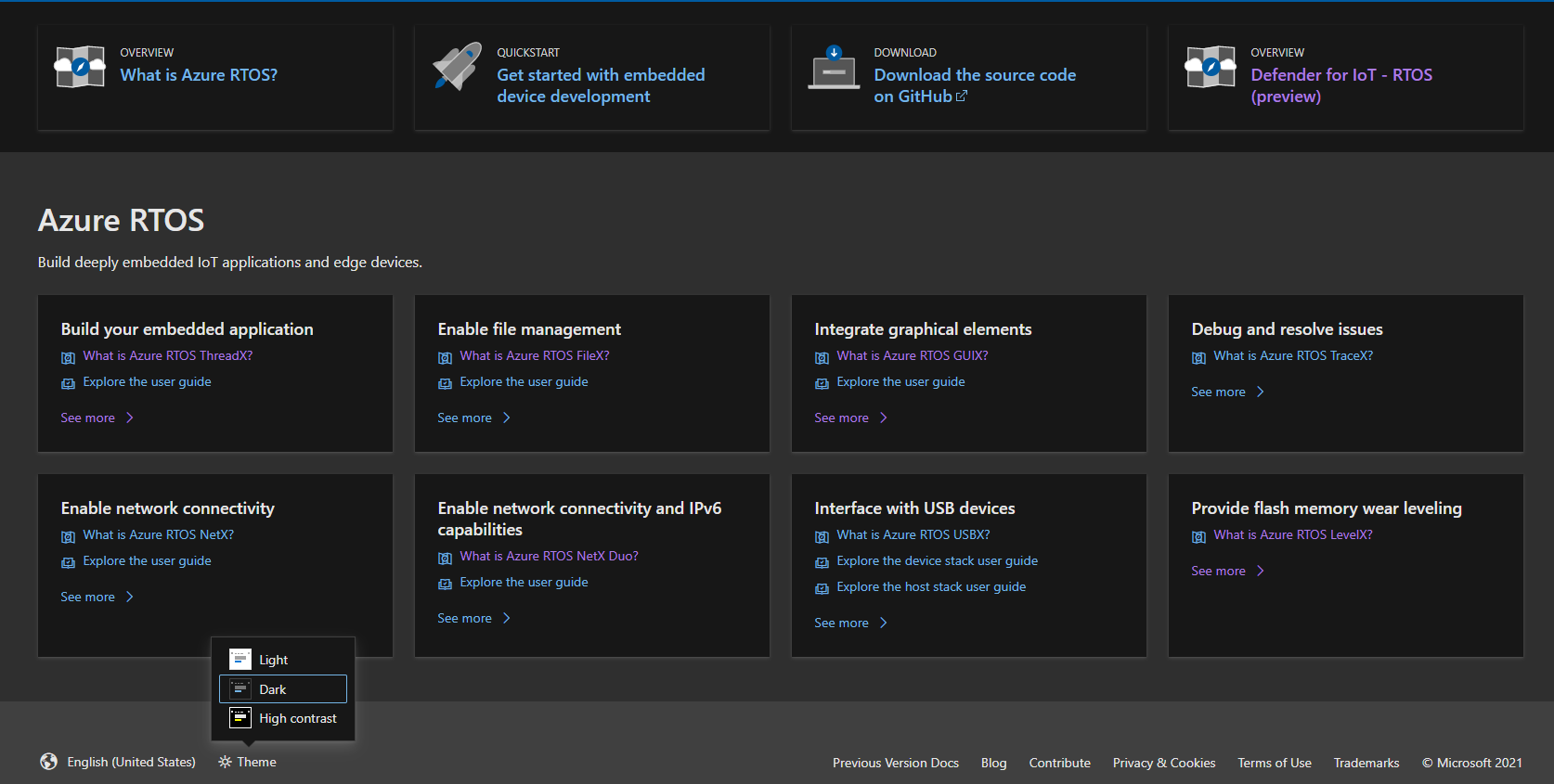1554x784 pixels.
Task: Open the What is Azure RTOS ThreadX? link
Action: (x=168, y=355)
